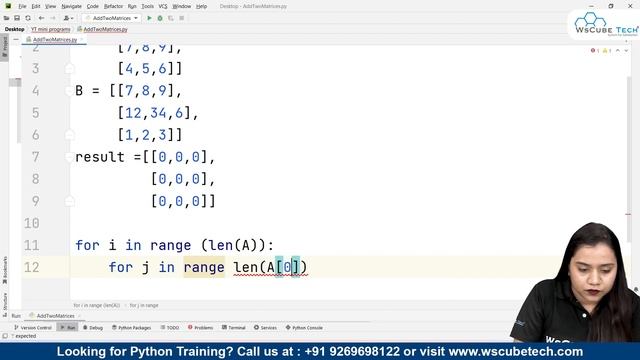Select the AddTwoMatrices.py editor tab
Image resolution: width=640 pixels, height=360 pixels.
tap(55, 40)
